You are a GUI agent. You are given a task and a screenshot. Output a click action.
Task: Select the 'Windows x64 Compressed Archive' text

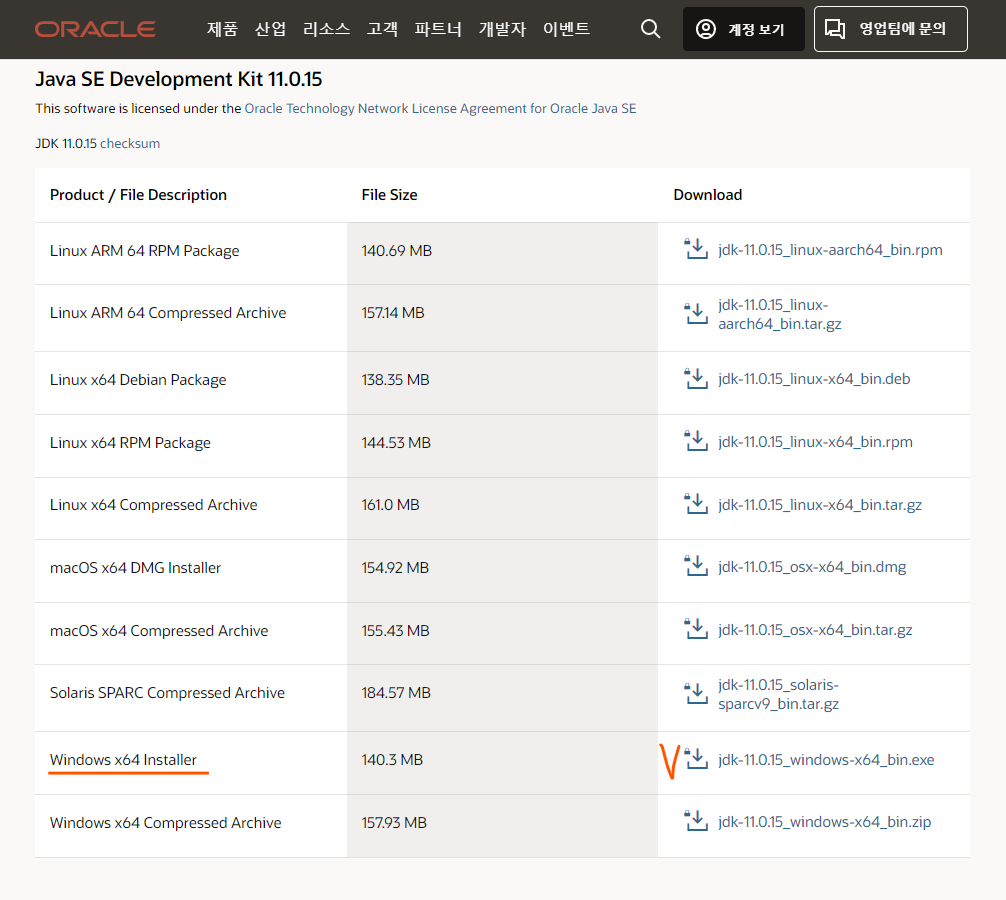tap(166, 822)
